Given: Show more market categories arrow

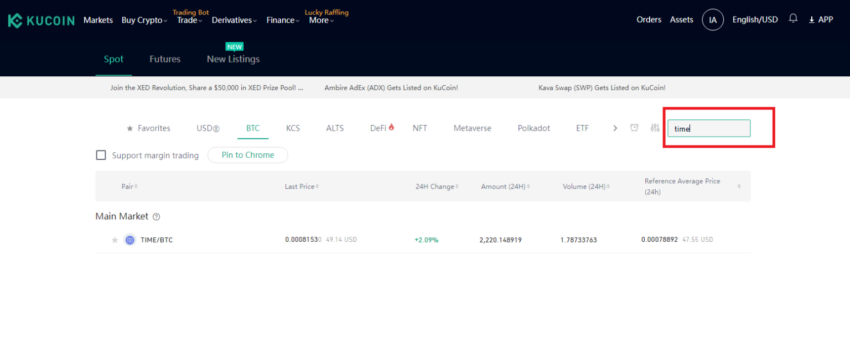Looking at the screenshot, I should pyautogui.click(x=615, y=128).
